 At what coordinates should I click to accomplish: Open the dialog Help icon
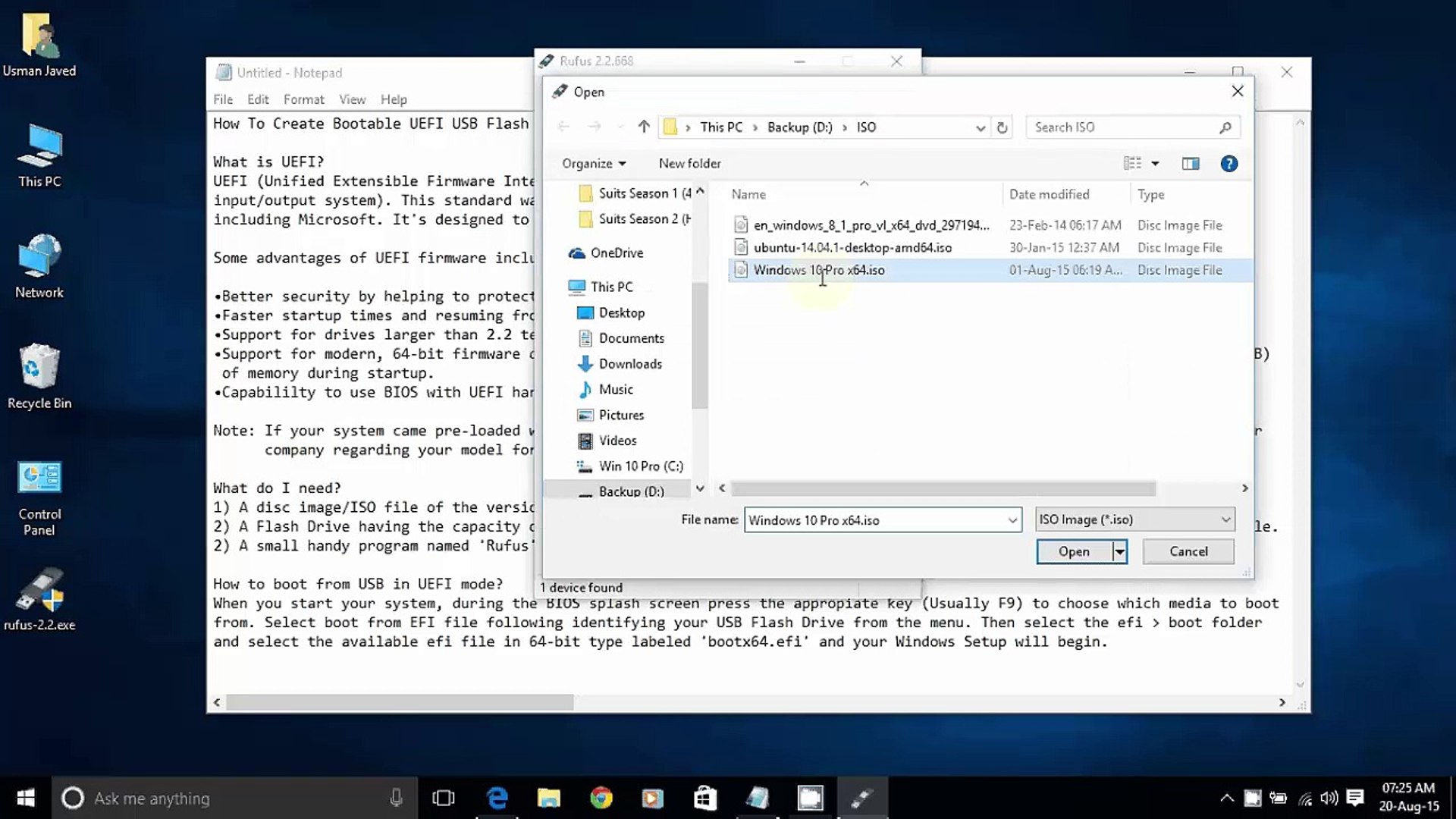click(1228, 164)
